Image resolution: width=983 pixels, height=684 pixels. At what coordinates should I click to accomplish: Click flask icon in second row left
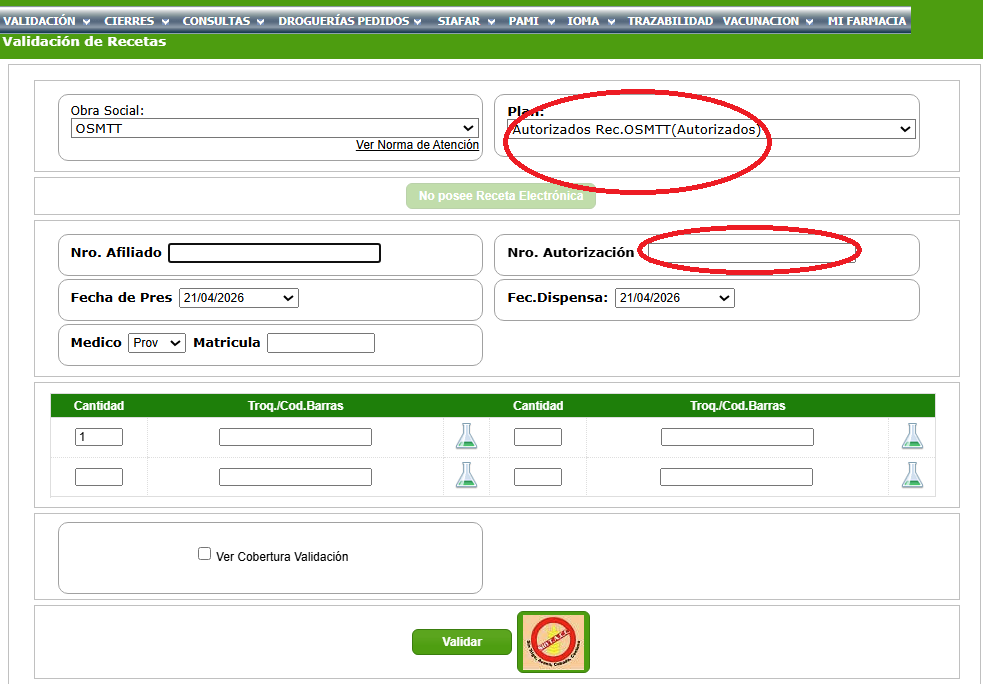click(466, 476)
